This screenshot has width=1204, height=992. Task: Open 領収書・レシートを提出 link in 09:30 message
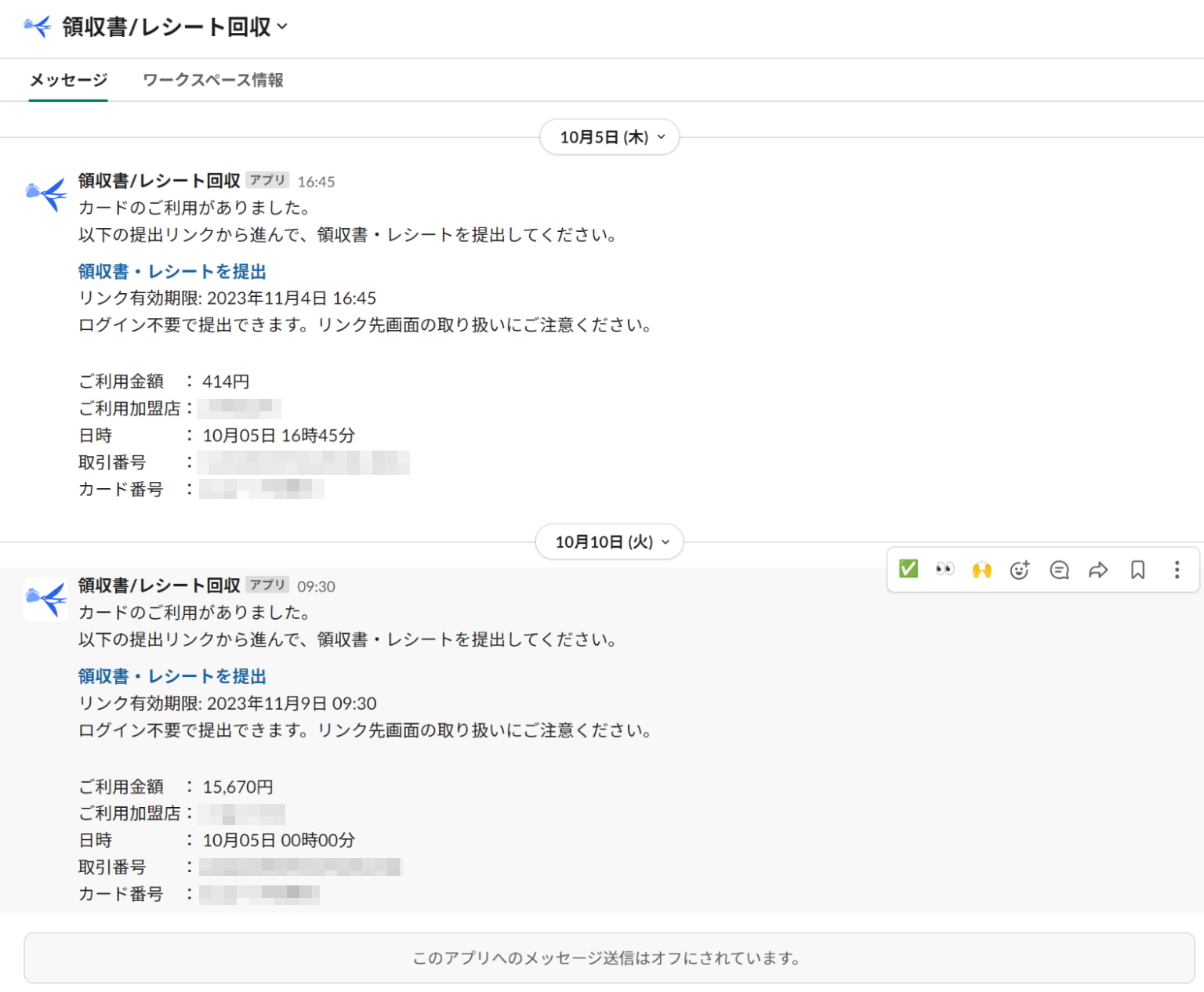pyautogui.click(x=172, y=676)
